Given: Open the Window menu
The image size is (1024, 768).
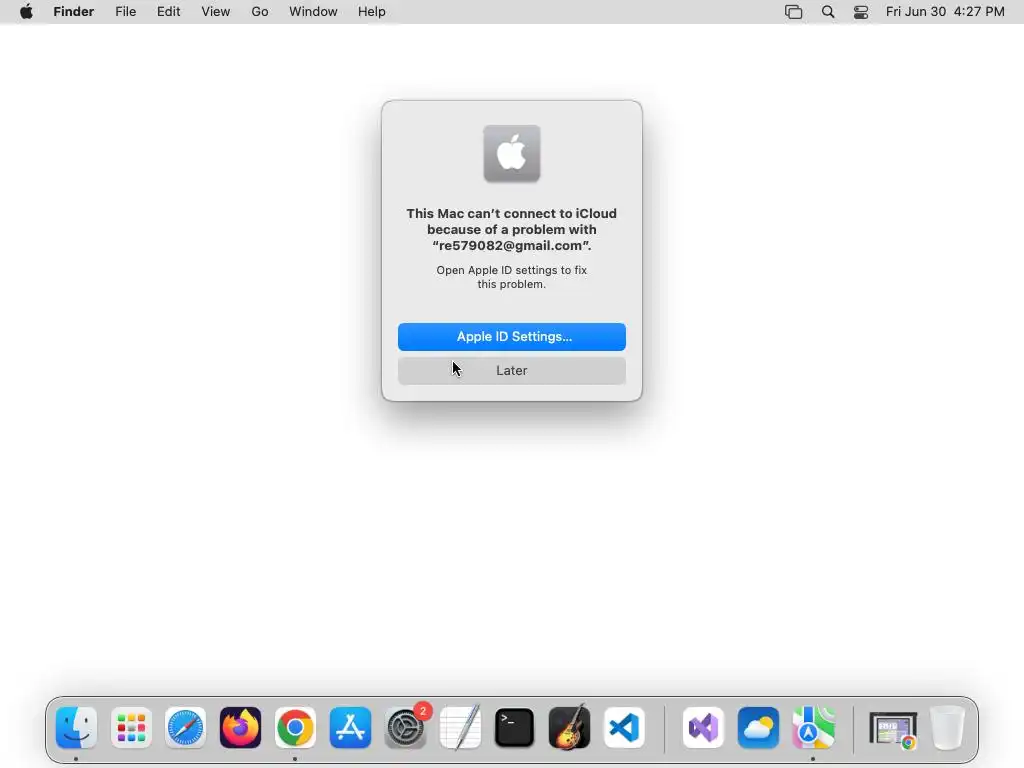Looking at the screenshot, I should 313,12.
